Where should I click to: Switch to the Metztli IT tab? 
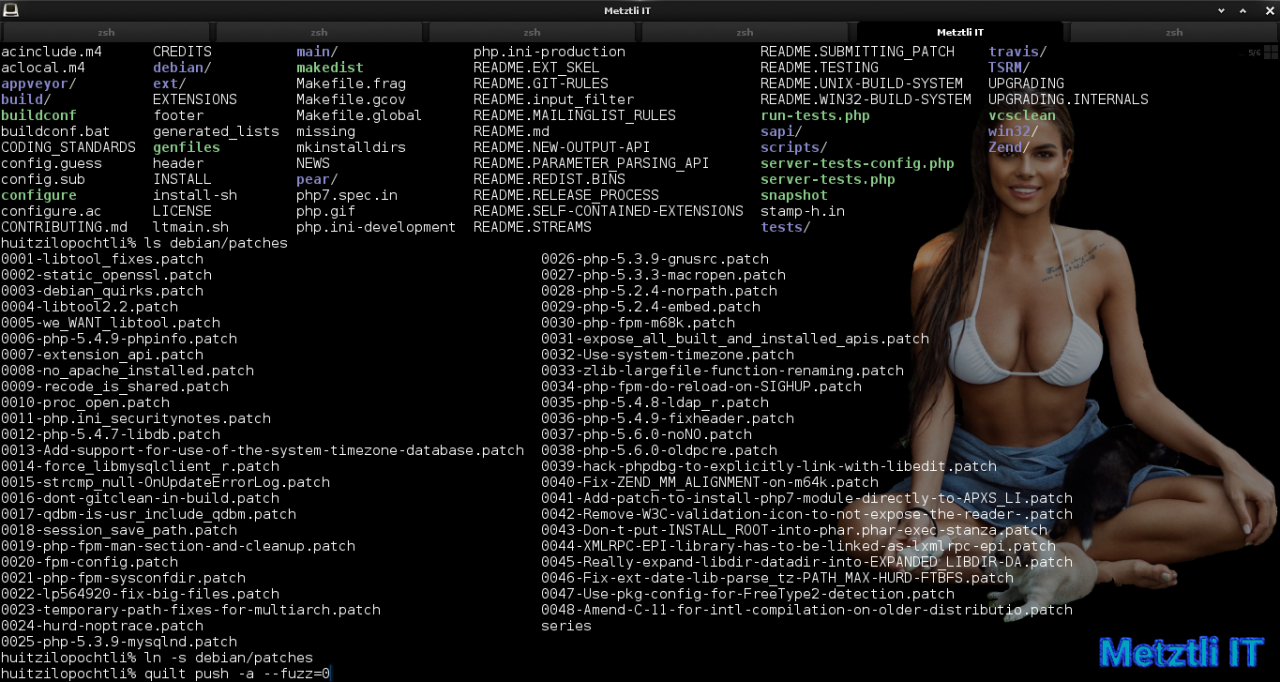pyautogui.click(x=960, y=32)
